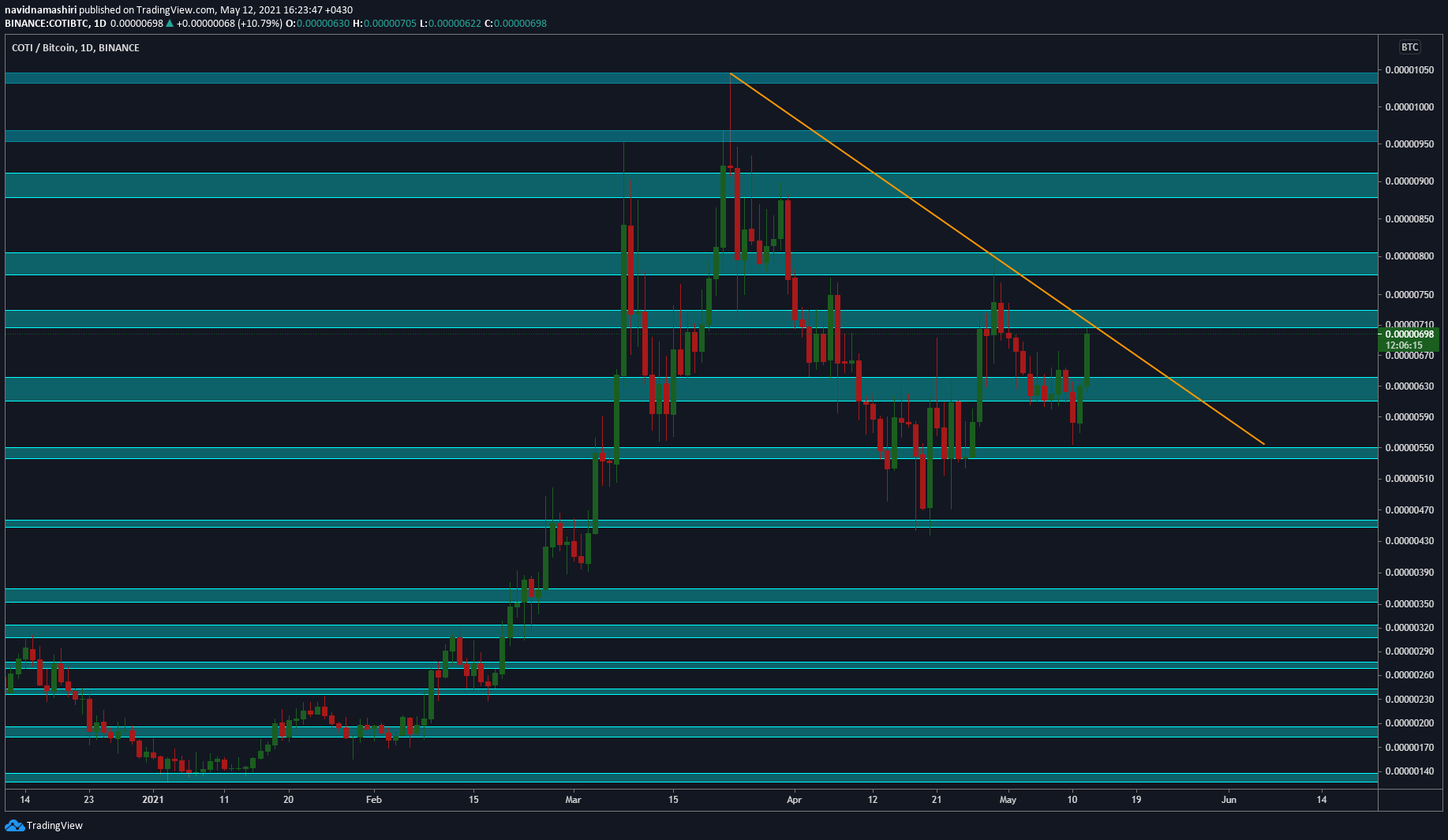Click the 0.00000670 price axis label
Image resolution: width=1448 pixels, height=840 pixels.
1409,356
